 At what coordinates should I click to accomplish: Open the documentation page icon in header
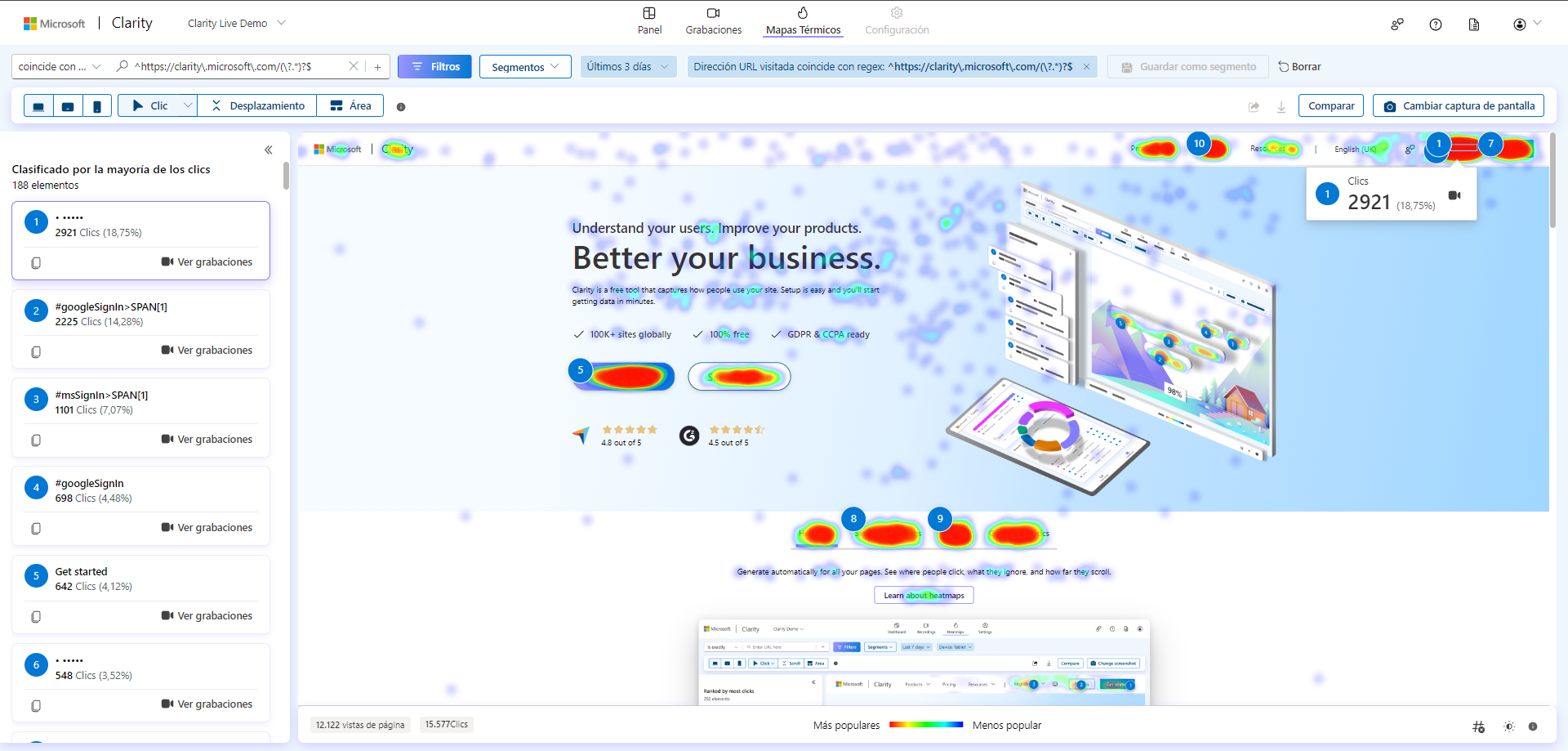1474,25
